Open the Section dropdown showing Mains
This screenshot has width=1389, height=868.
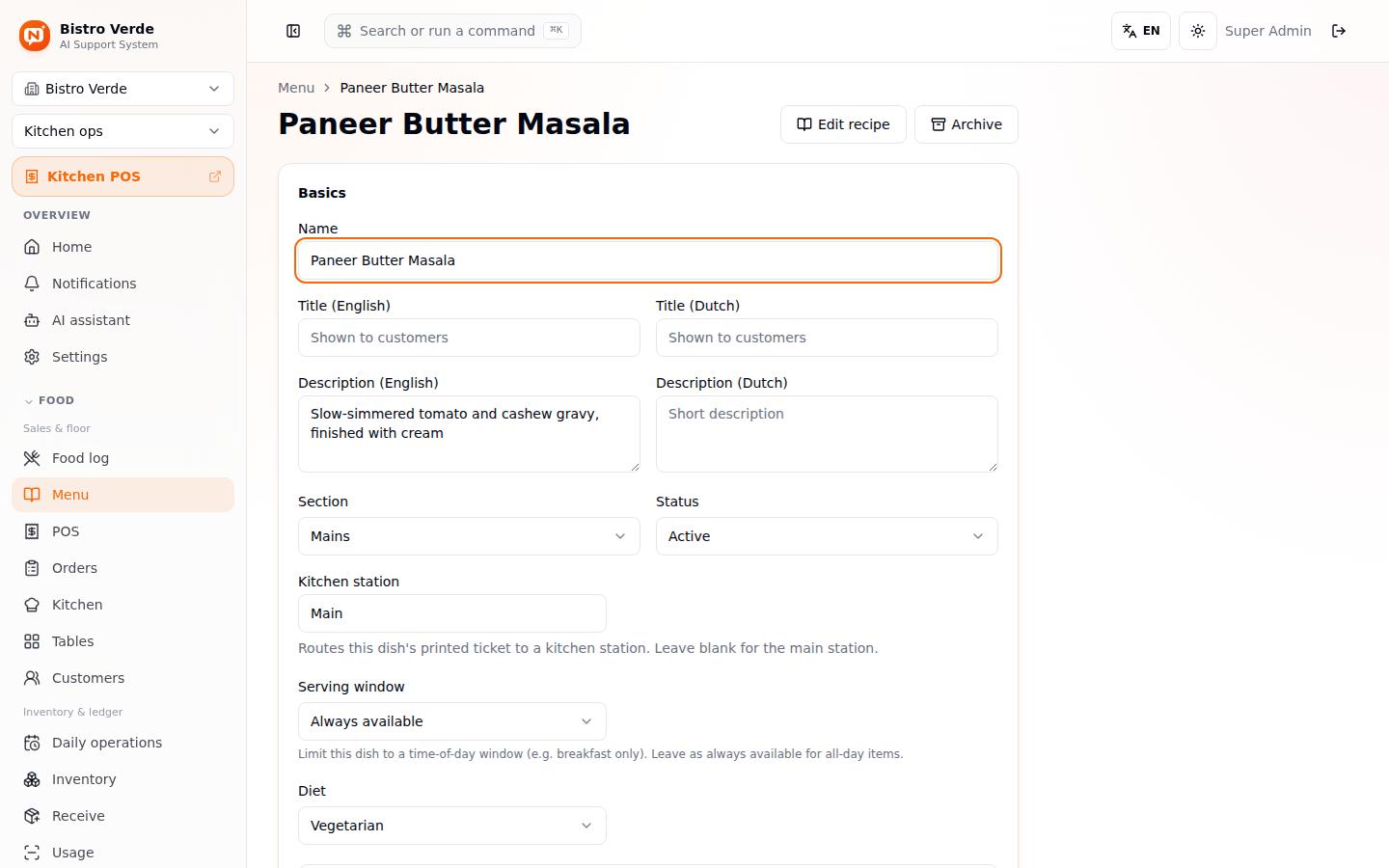(469, 536)
